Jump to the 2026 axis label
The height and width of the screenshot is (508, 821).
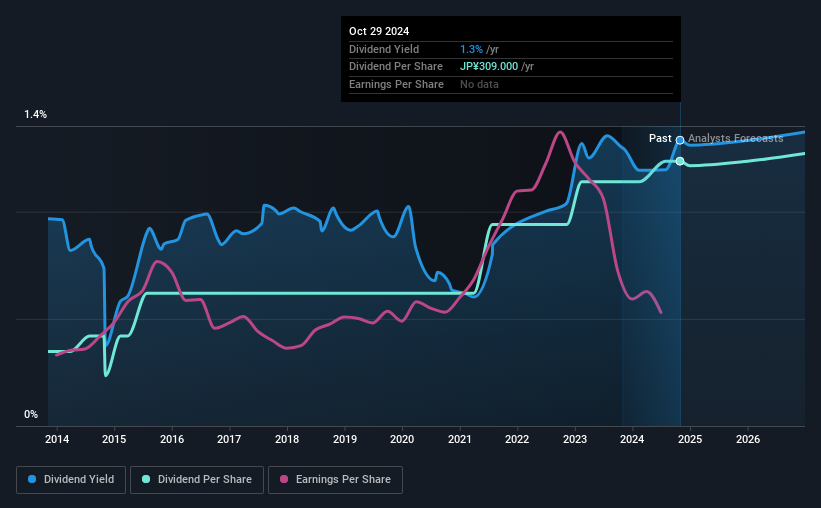click(748, 439)
